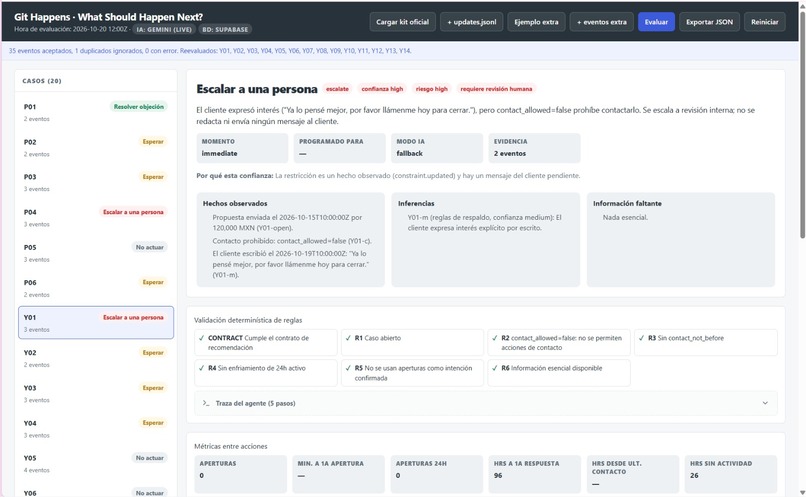Image resolution: width=806 pixels, height=497 pixels.
Task: Select case Y05 with 4 eventos
Action: pos(96,463)
